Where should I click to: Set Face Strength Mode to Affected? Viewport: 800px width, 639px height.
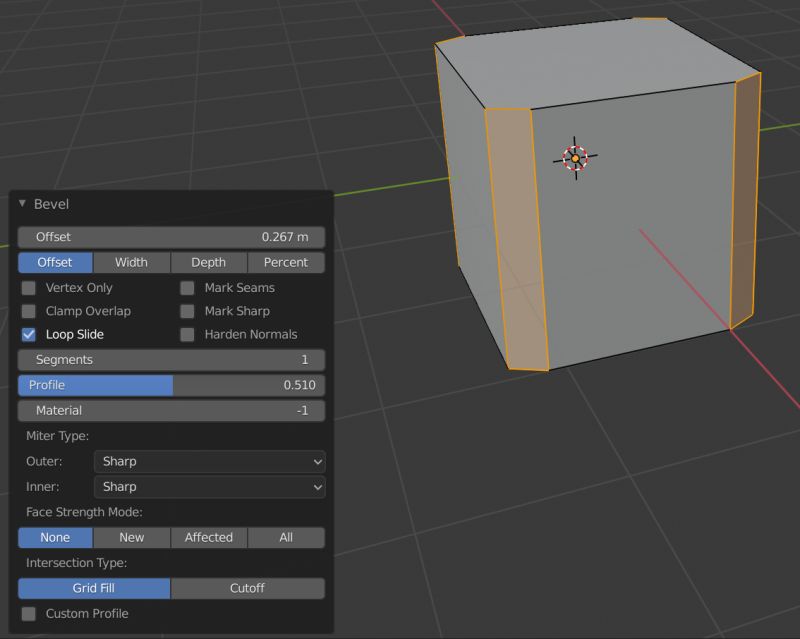pyautogui.click(x=208, y=537)
